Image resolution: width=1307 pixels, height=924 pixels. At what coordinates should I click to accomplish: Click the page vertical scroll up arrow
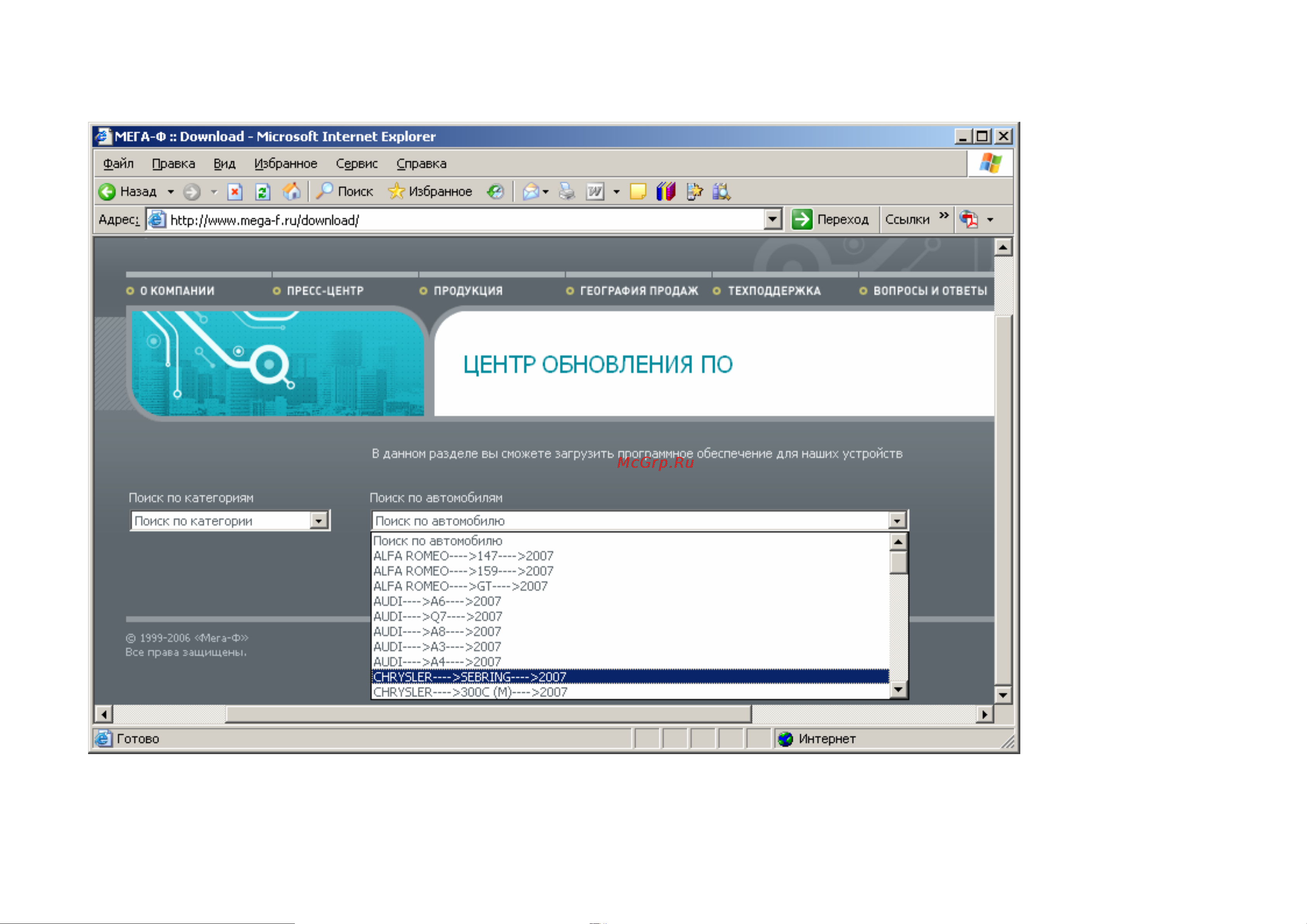click(x=1002, y=247)
